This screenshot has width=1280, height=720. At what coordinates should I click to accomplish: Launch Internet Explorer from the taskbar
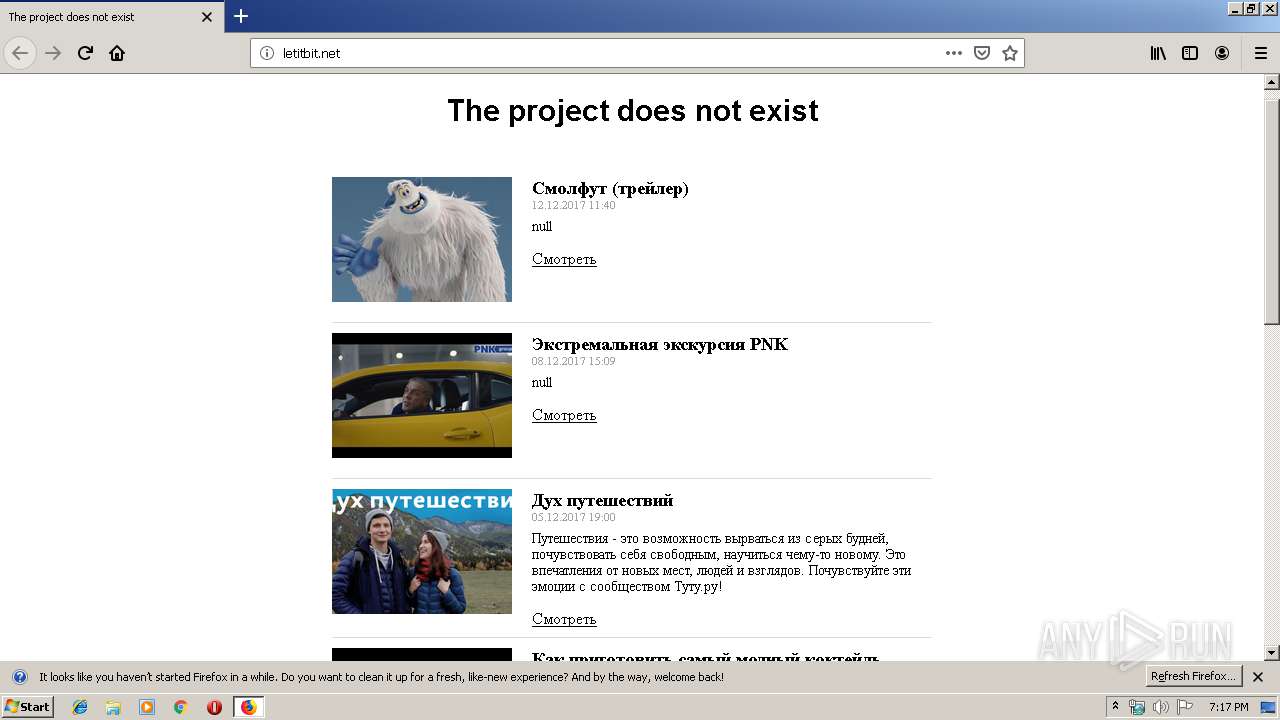pyautogui.click(x=80, y=707)
